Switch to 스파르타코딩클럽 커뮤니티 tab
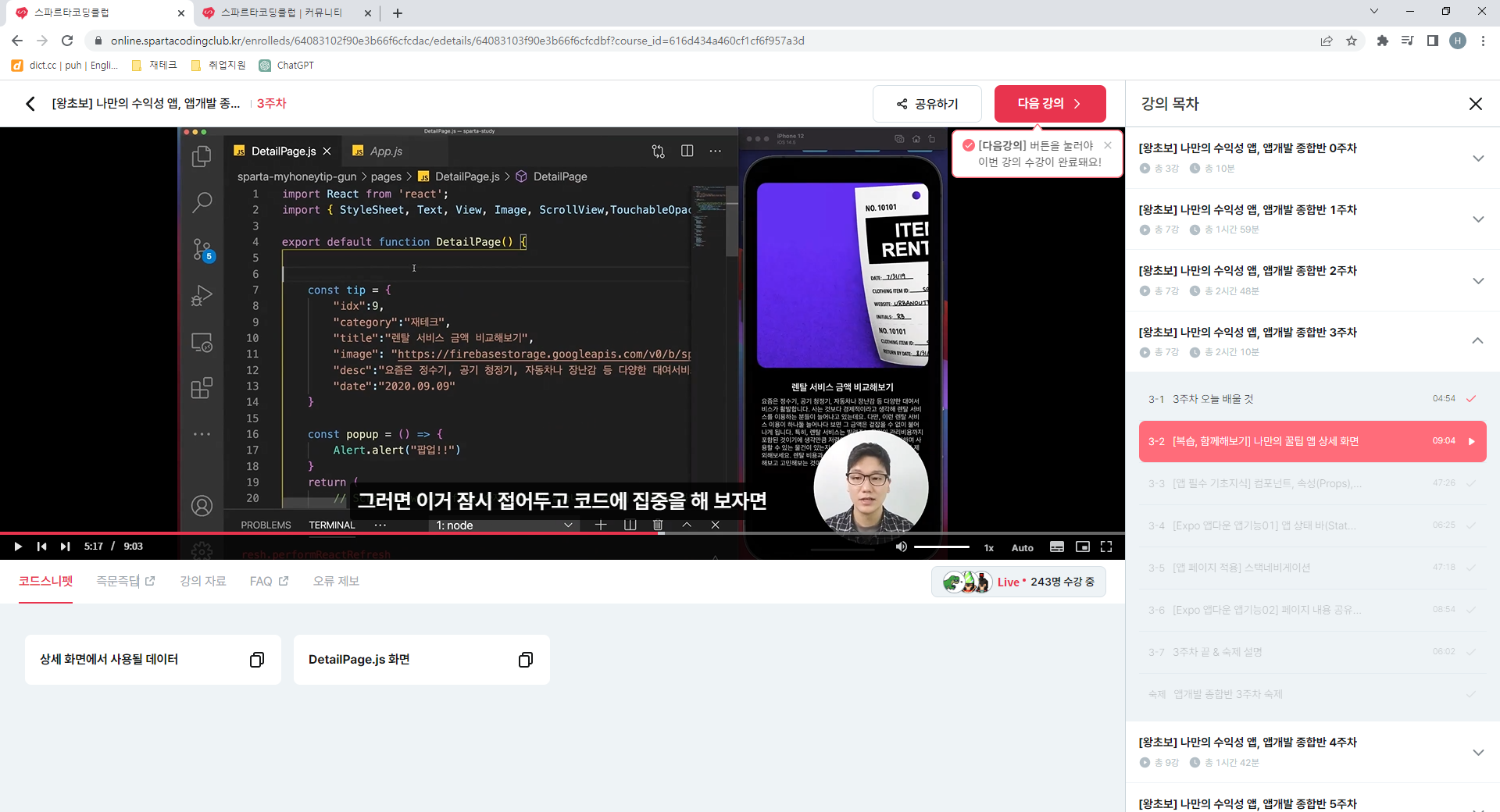 point(287,13)
